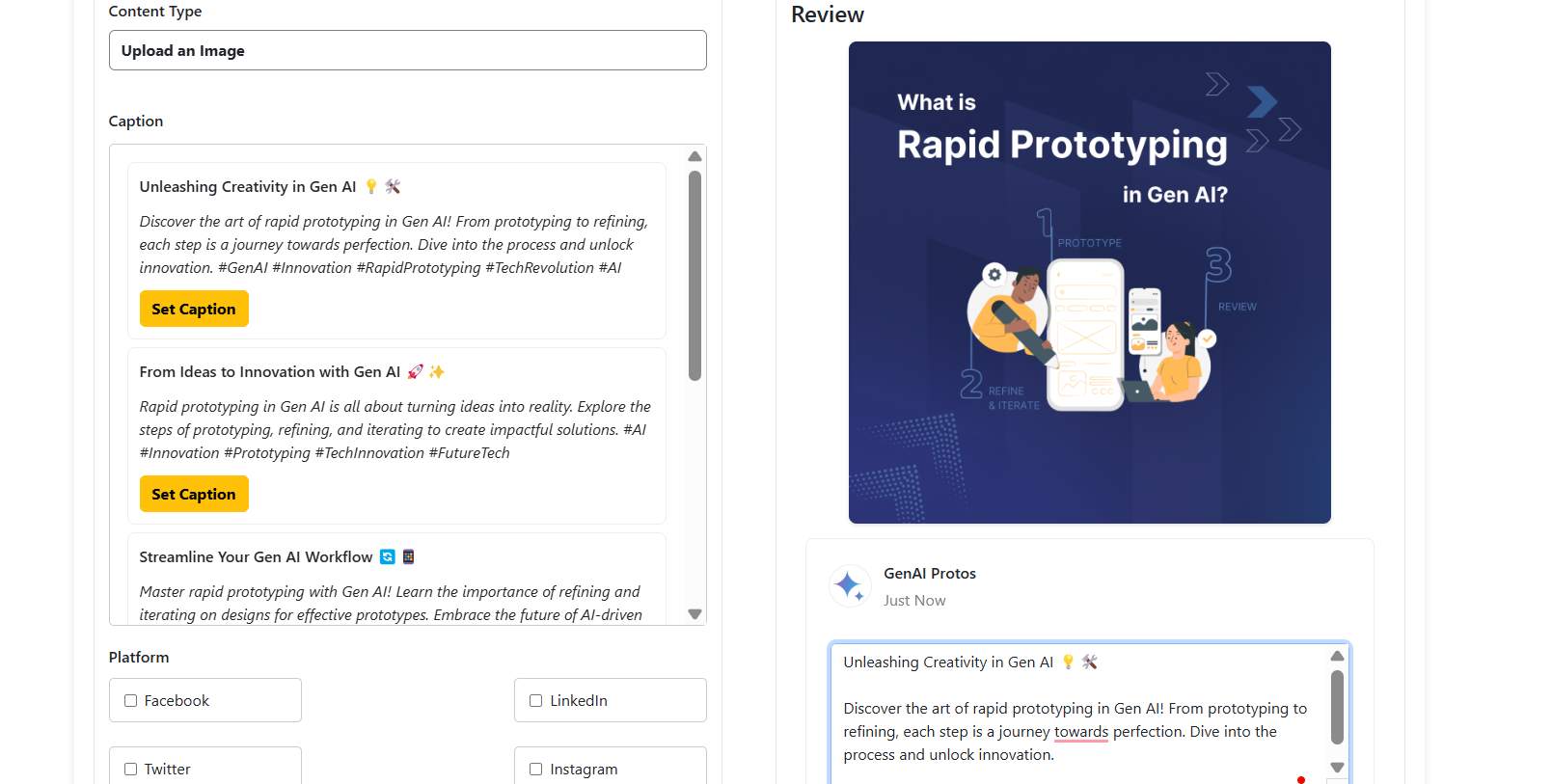Tick the LinkedIn platform checkbox

click(536, 701)
